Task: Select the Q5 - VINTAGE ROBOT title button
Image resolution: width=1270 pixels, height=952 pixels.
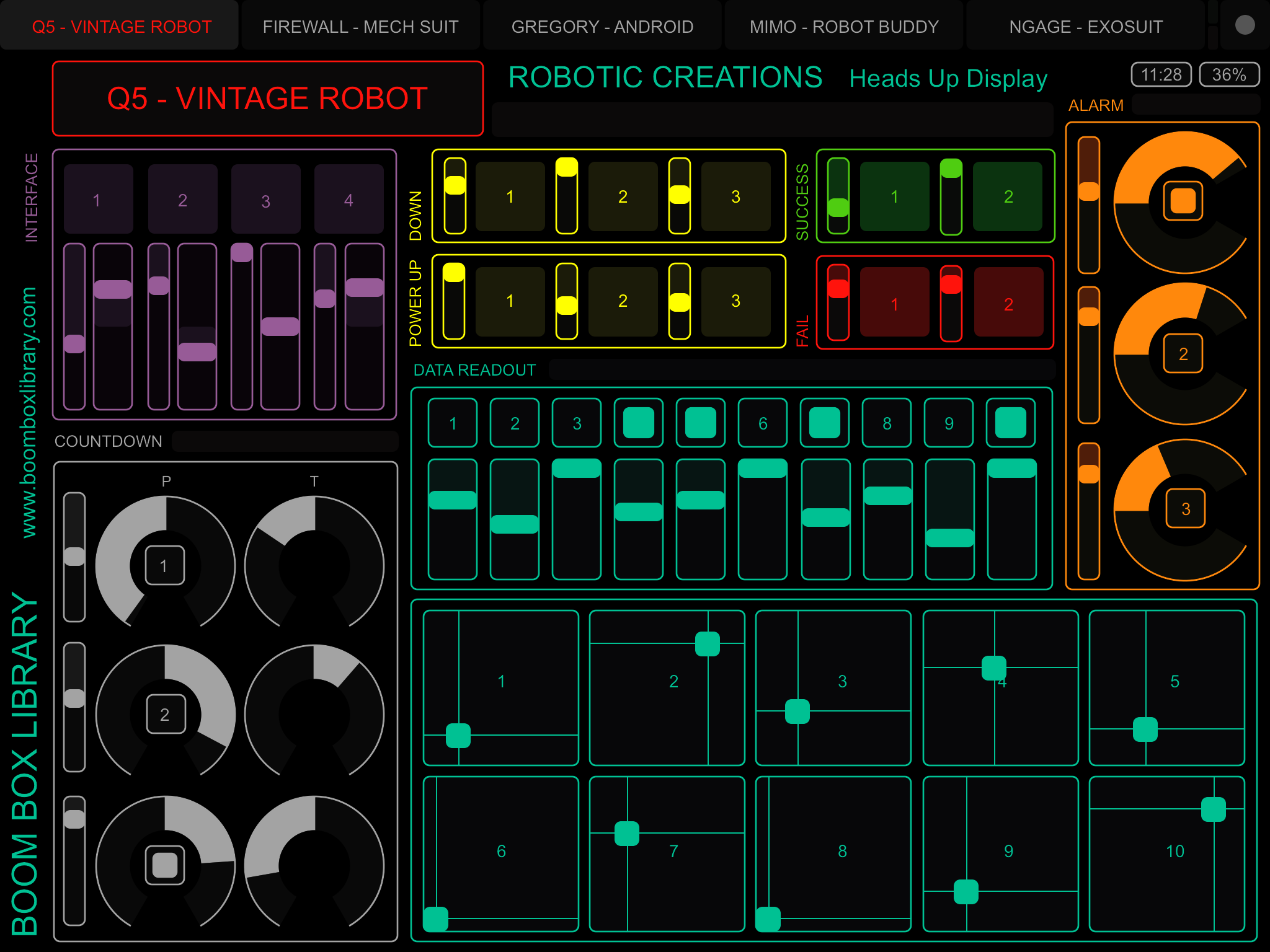Action: [x=268, y=98]
